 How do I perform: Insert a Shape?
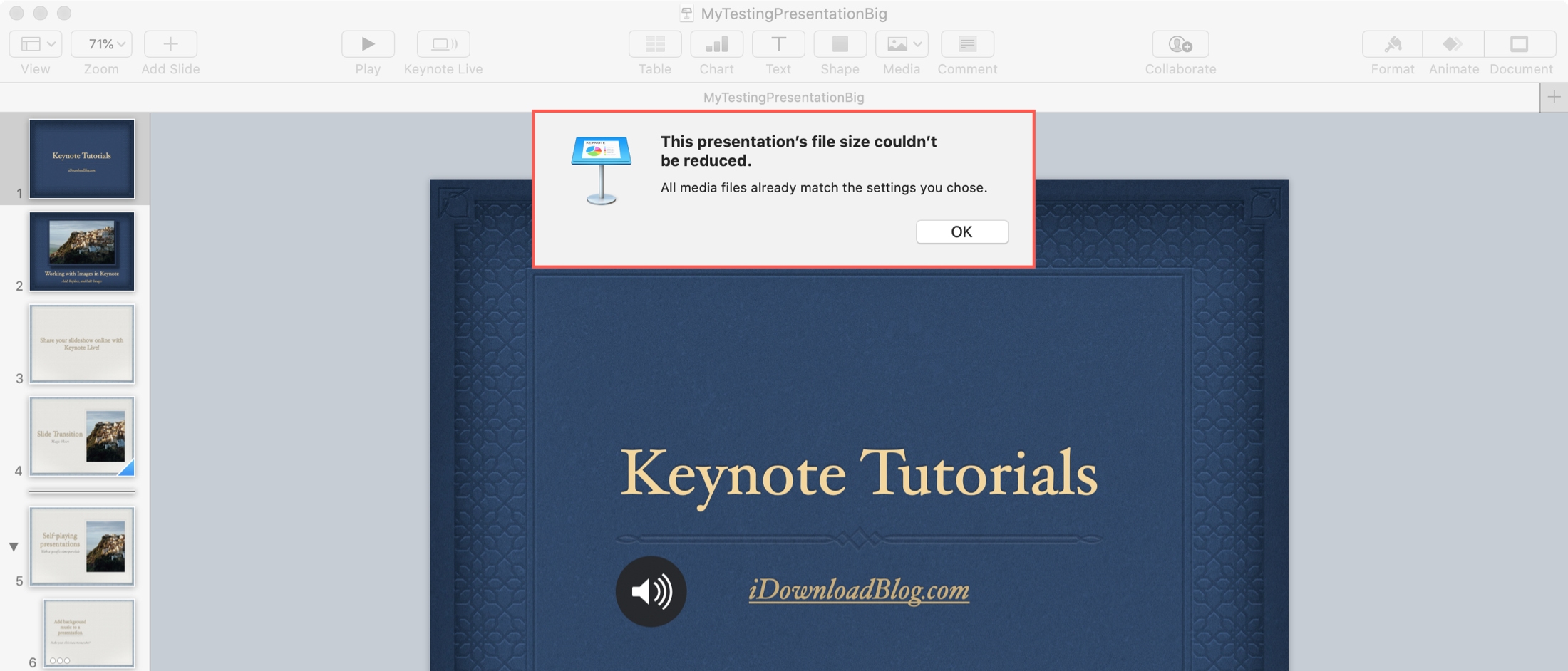click(x=840, y=44)
